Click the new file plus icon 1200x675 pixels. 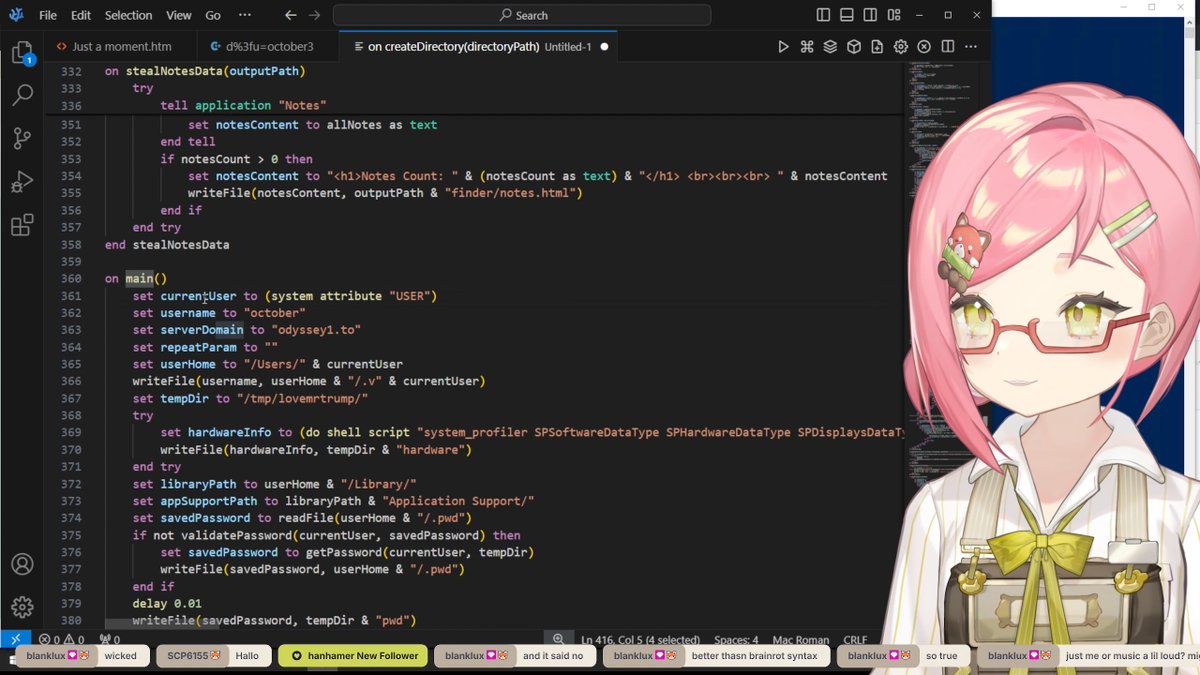tap(877, 47)
